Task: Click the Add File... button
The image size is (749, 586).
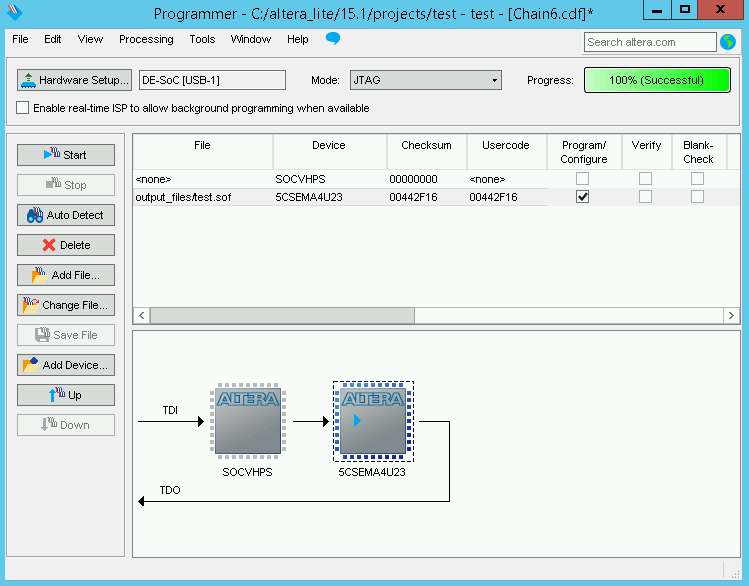Action: click(66, 275)
